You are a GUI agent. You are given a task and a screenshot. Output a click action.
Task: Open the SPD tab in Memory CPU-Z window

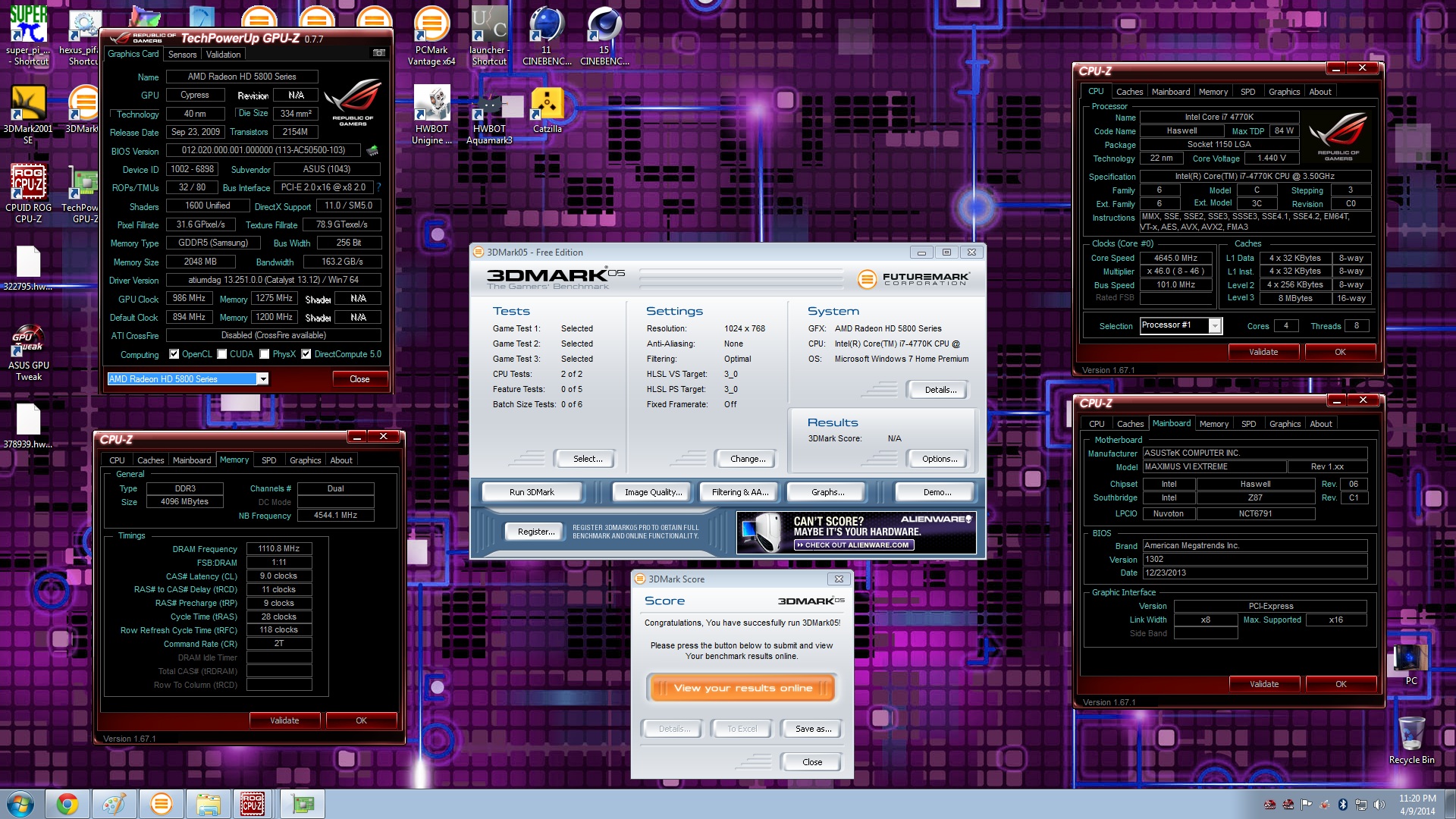(268, 460)
